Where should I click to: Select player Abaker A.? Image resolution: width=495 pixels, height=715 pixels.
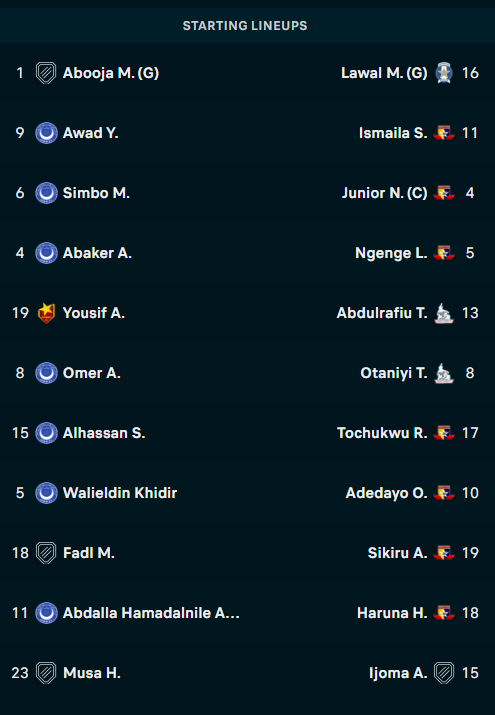click(x=97, y=253)
